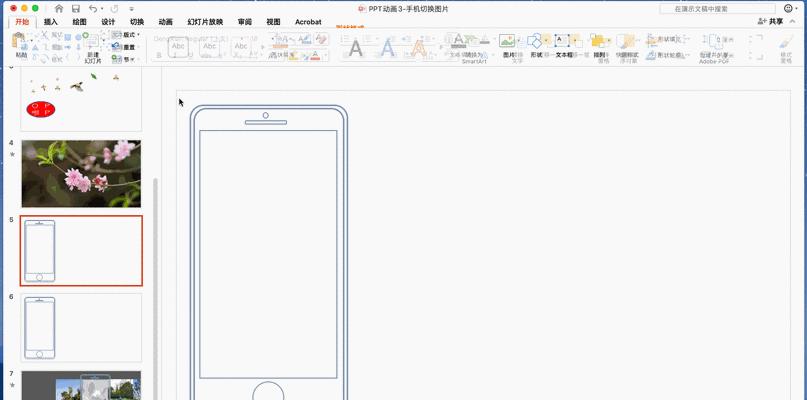The image size is (807, 400).
Task: Select slide 3 thumbnail with red oval
Action: pos(81,99)
